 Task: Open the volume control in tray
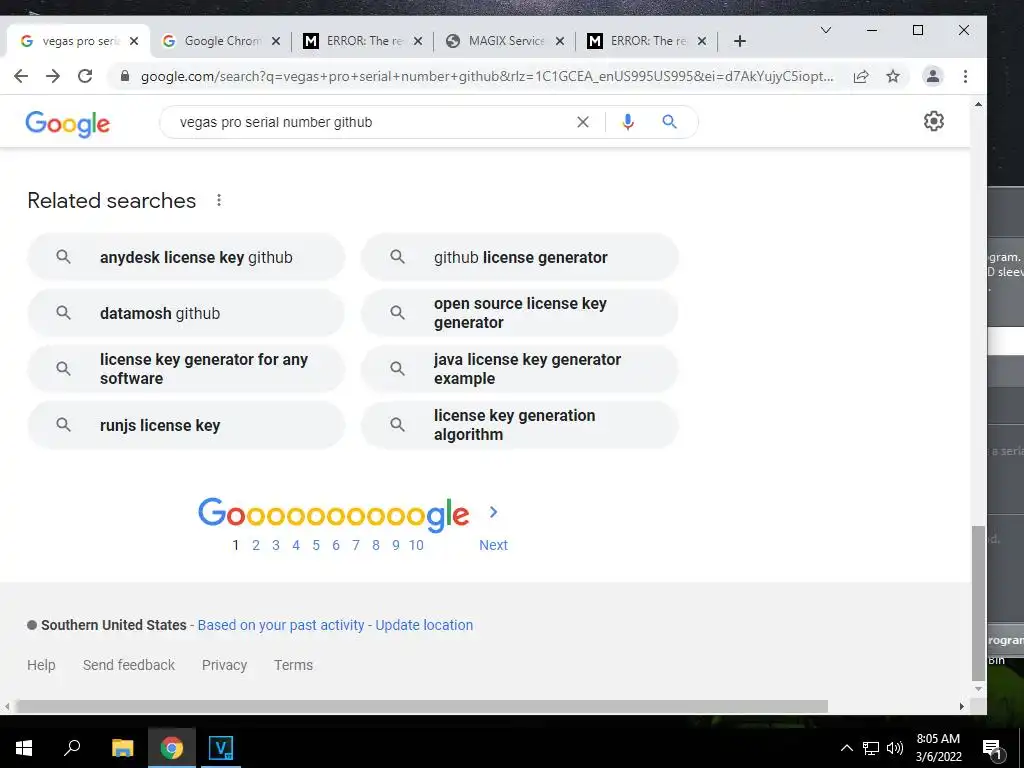(895, 748)
